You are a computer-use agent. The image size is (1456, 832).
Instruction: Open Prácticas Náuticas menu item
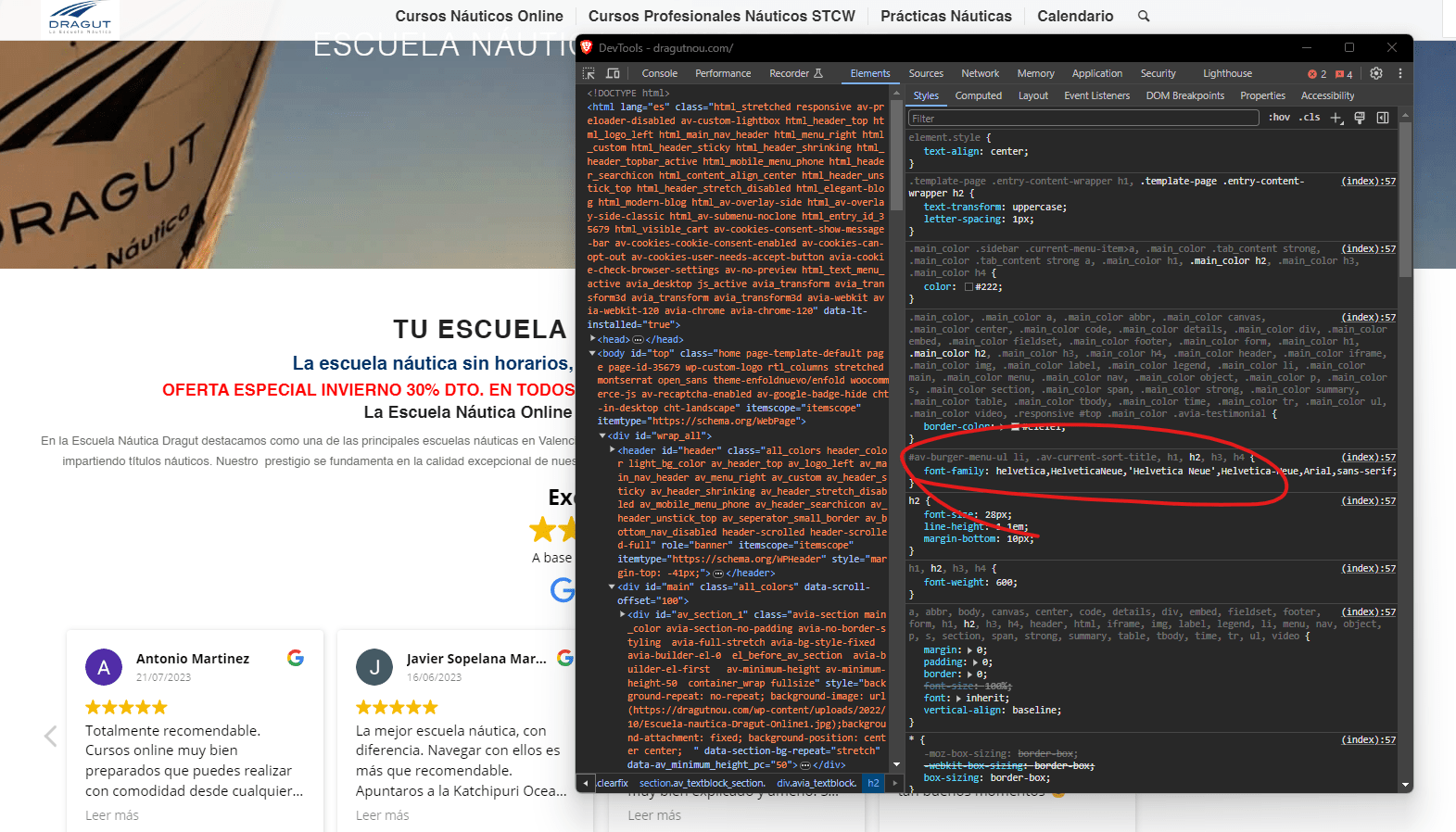click(946, 16)
